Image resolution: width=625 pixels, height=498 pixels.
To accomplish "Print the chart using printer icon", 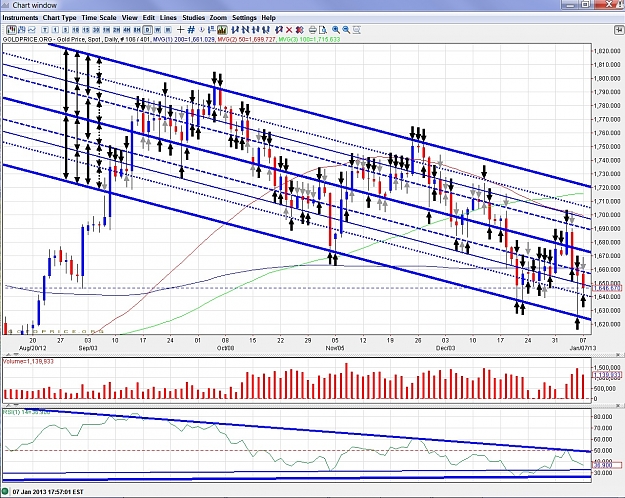I will click(313, 30).
